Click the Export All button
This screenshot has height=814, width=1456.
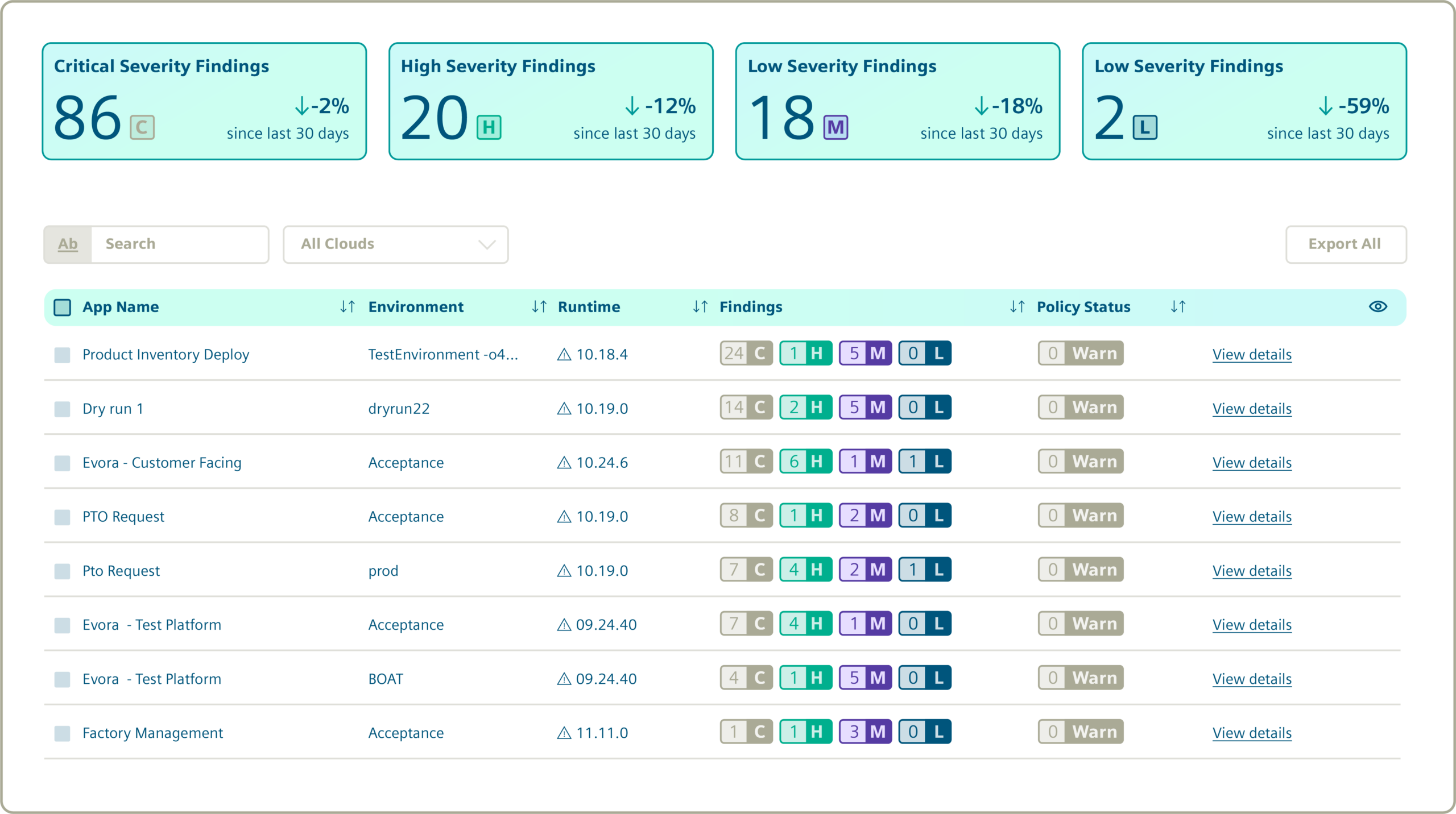[1346, 244]
